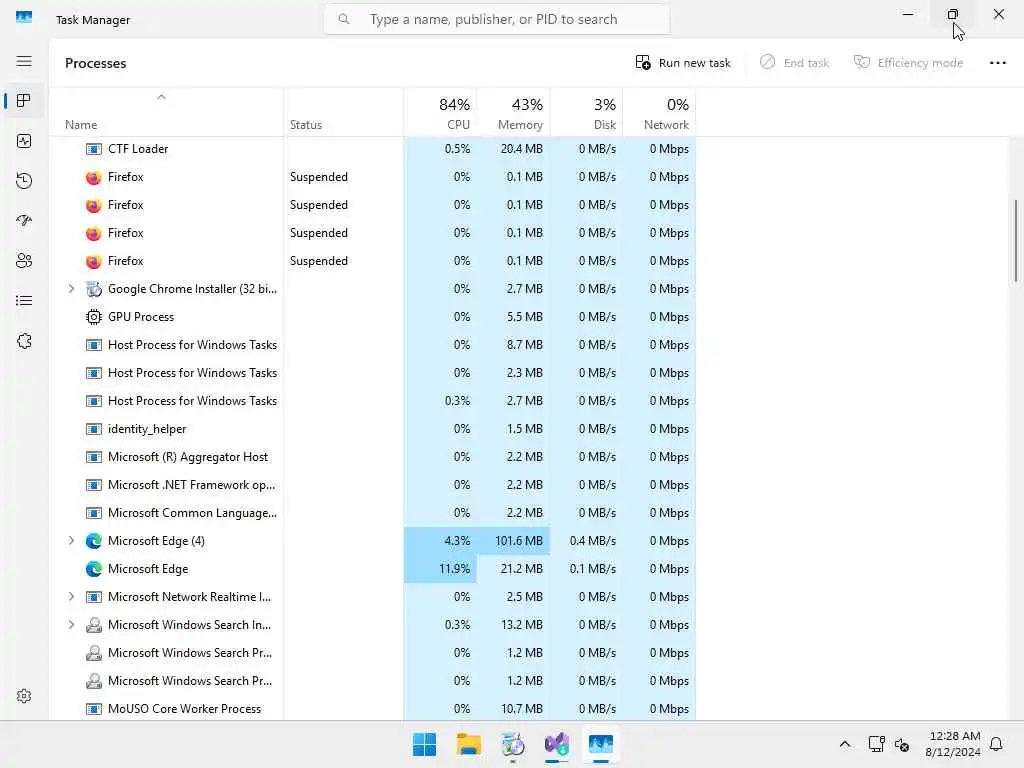
Task: Select the CTF Loader process row
Action: 372,149
